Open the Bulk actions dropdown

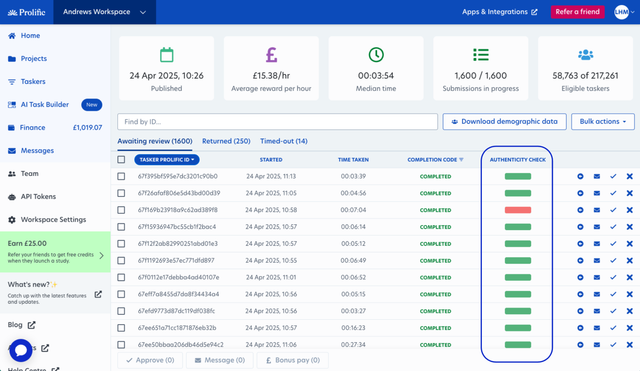[x=602, y=122]
